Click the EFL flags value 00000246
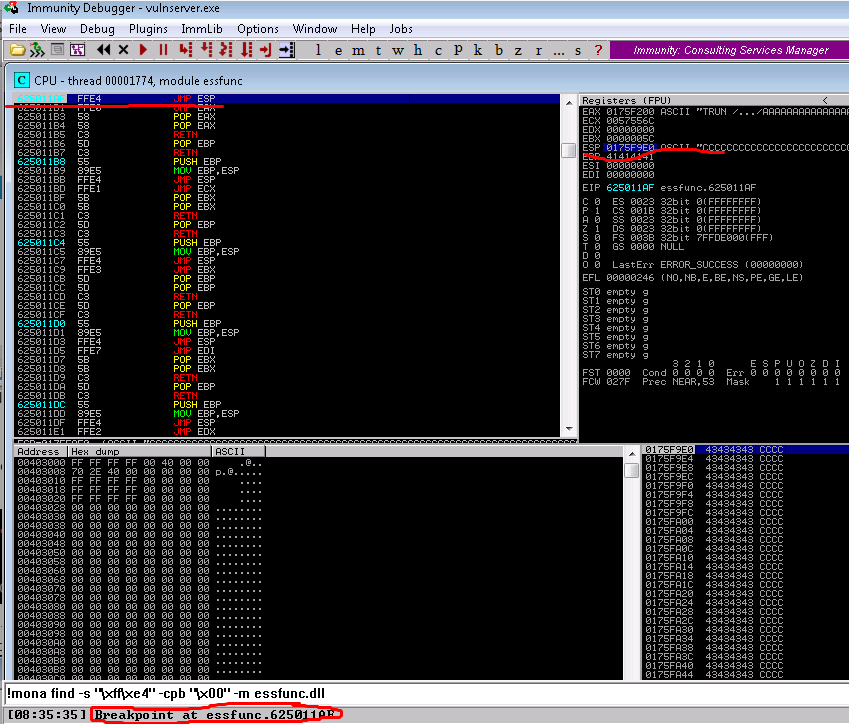Image resolution: width=849 pixels, height=724 pixels. pyautogui.click(x=630, y=278)
